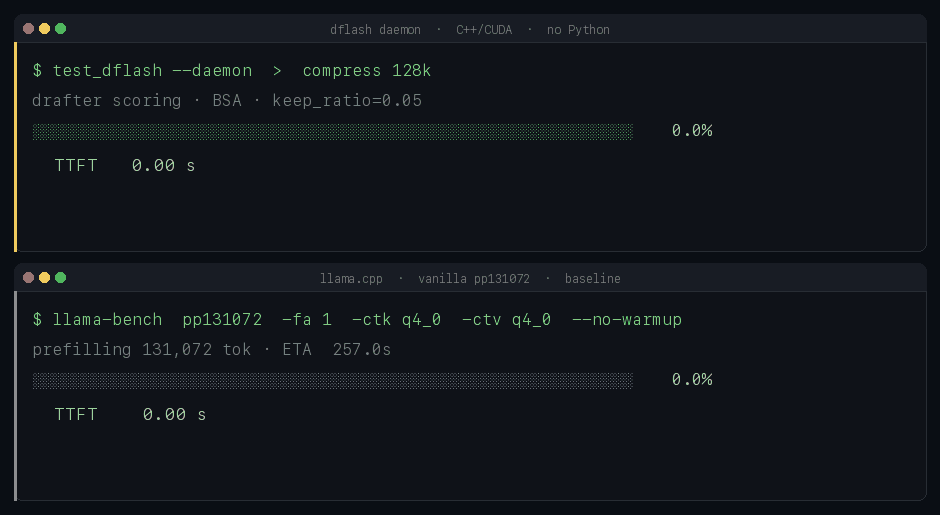Screen dimensions: 940x515
Task: Click the TTFT label in llama.cpp window
Action: 76,414
